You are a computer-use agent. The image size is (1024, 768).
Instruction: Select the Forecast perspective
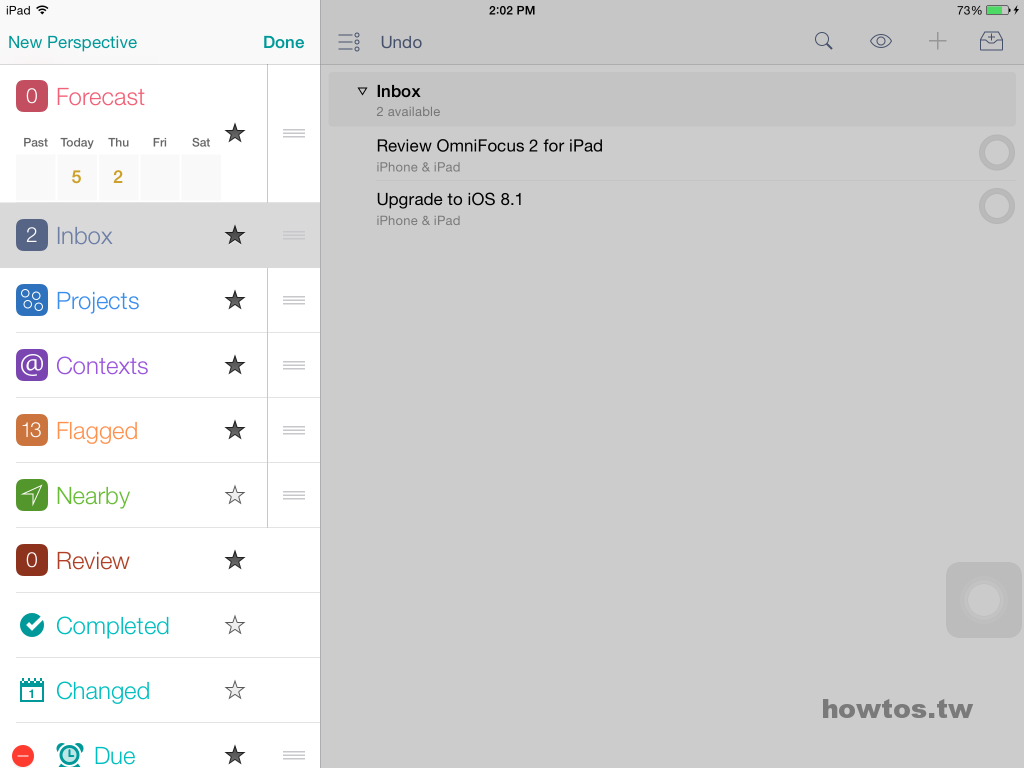click(x=100, y=97)
